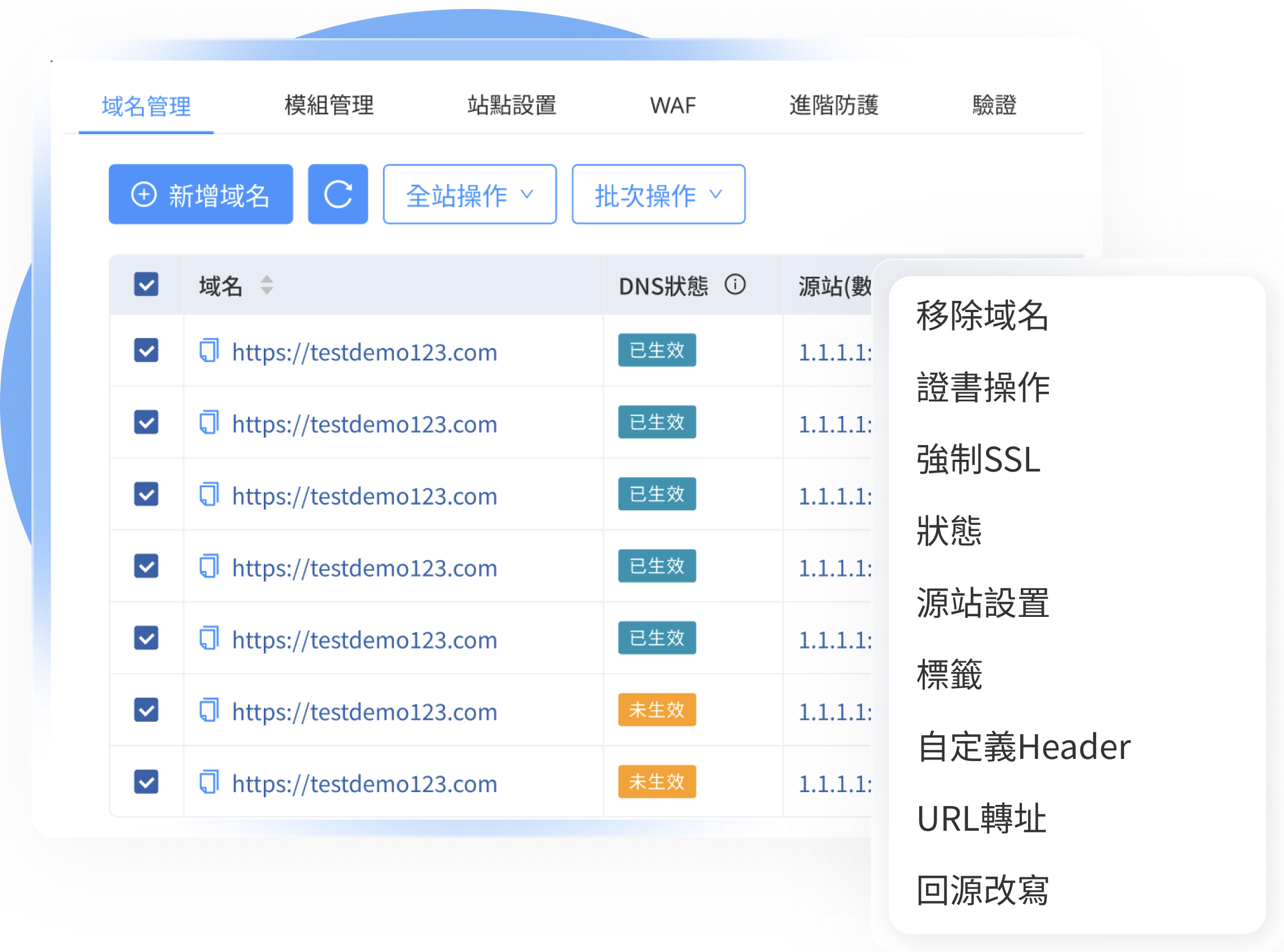
Task: Click the first row 已生效 status badge
Action: (x=657, y=350)
